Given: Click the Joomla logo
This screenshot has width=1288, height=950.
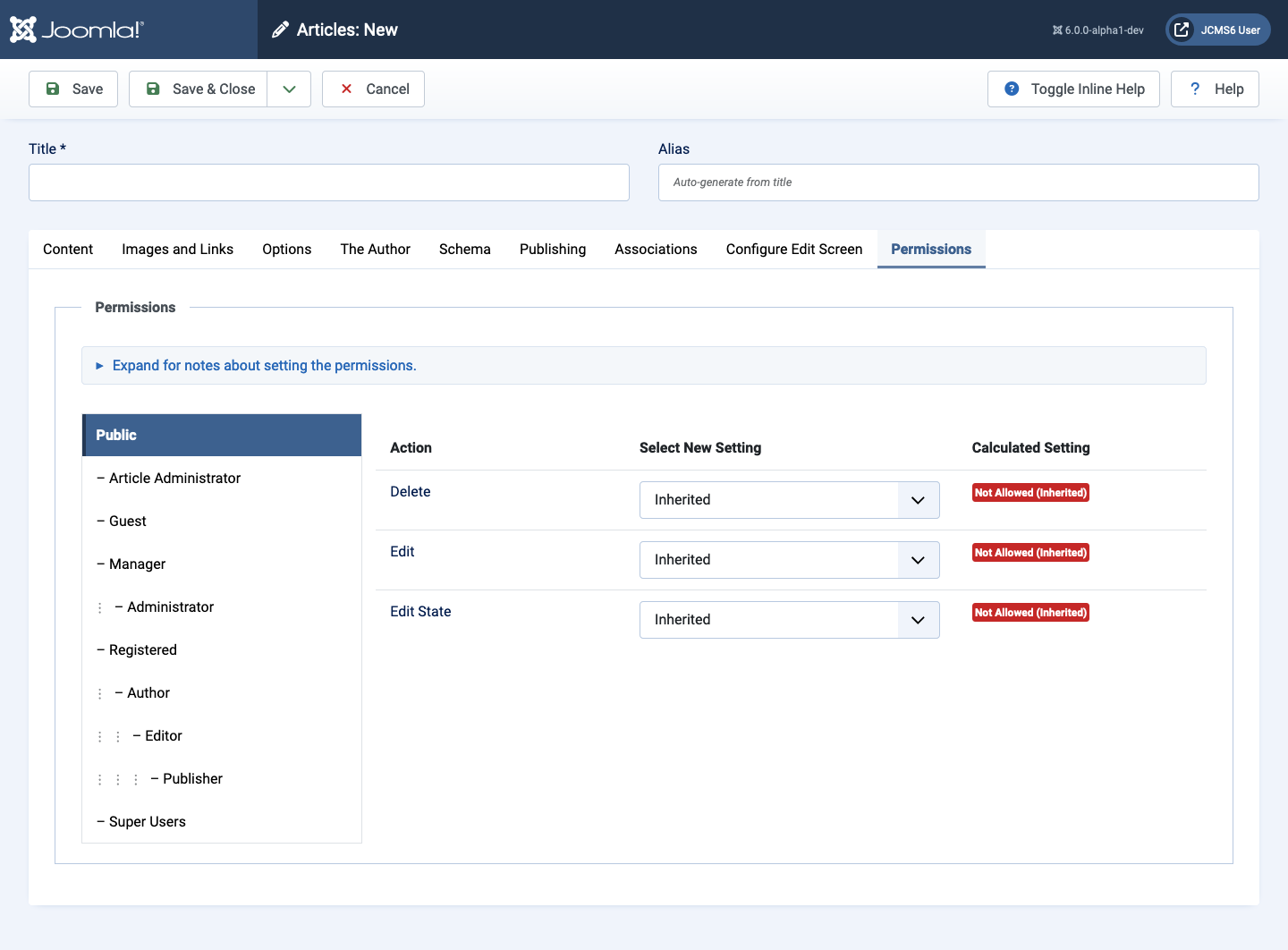Looking at the screenshot, I should point(24,29).
